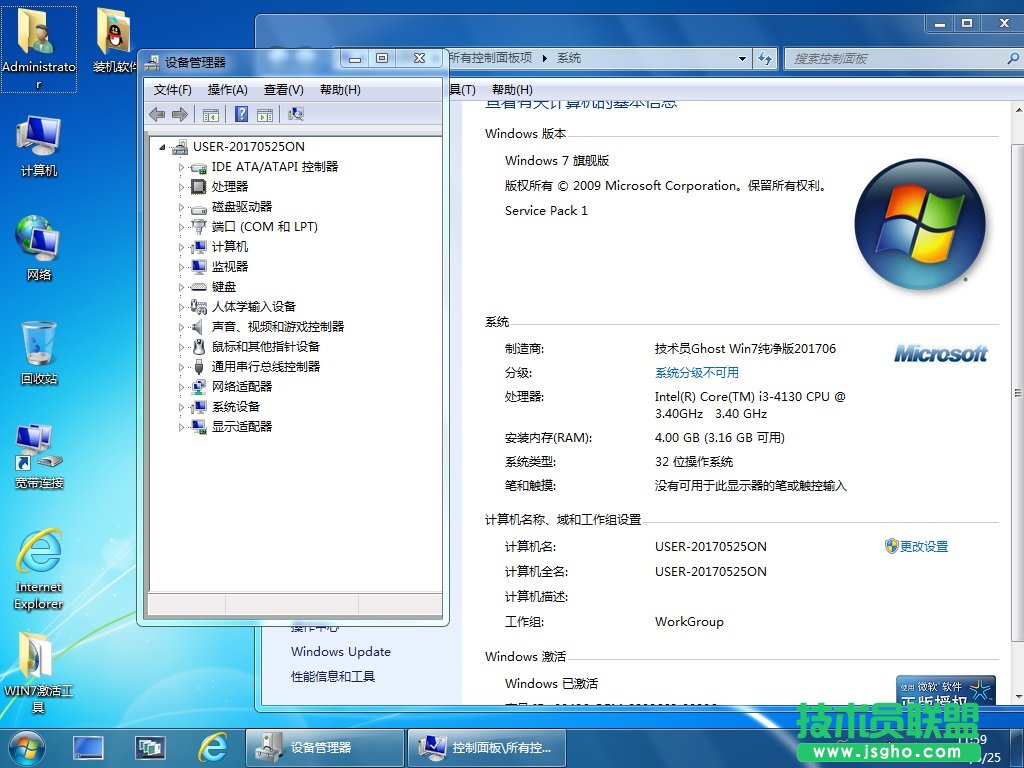Click the show/hide console tree toolbar icon
Screen dimensions: 1024x768
click(x=210, y=115)
